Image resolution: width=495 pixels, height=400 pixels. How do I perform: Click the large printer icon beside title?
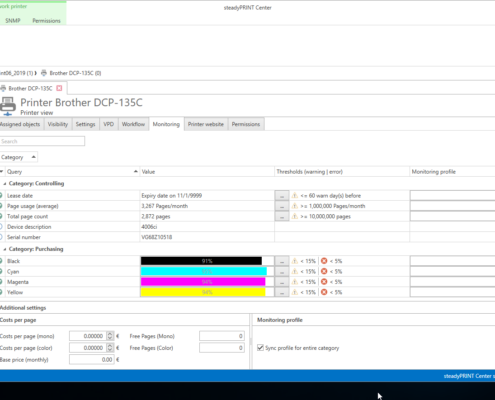click(8, 106)
